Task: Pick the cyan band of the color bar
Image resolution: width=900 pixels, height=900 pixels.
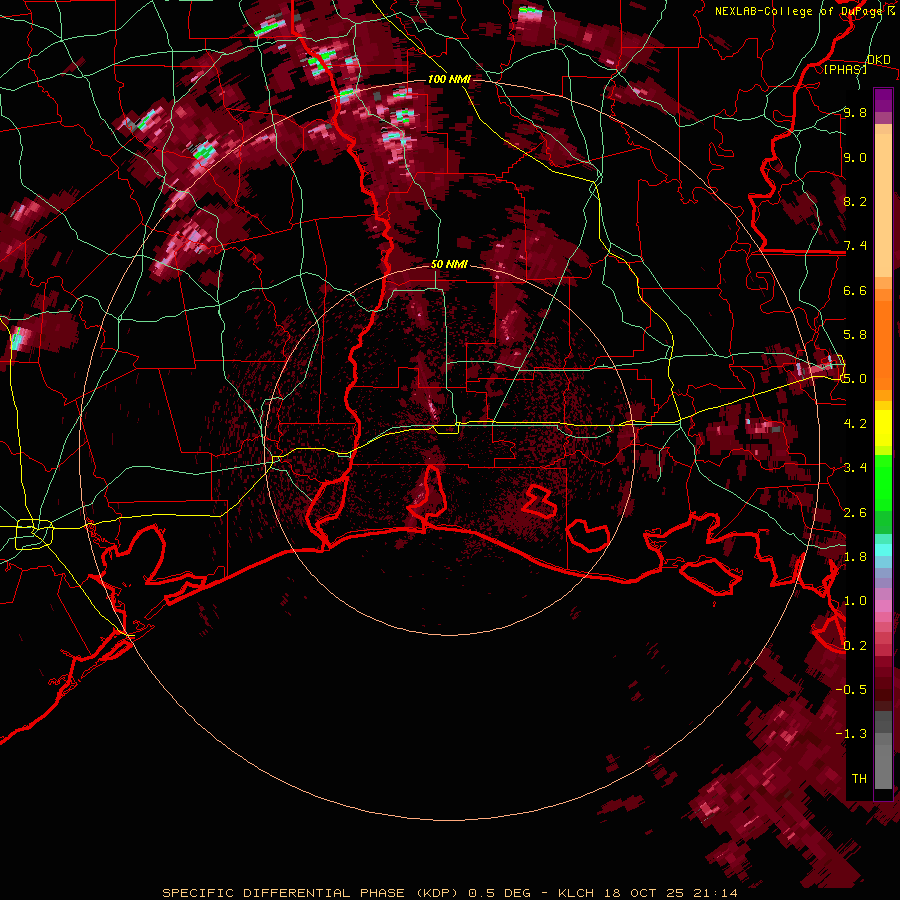Action: coord(883,549)
